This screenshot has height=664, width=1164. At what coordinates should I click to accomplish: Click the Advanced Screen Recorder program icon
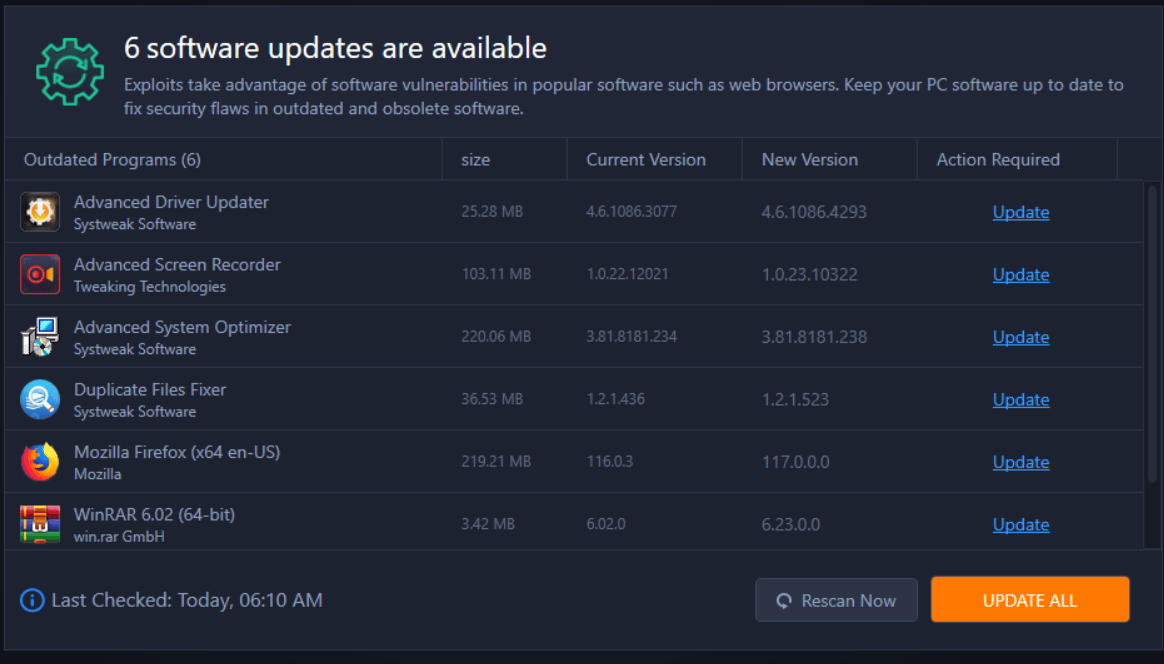click(x=40, y=274)
